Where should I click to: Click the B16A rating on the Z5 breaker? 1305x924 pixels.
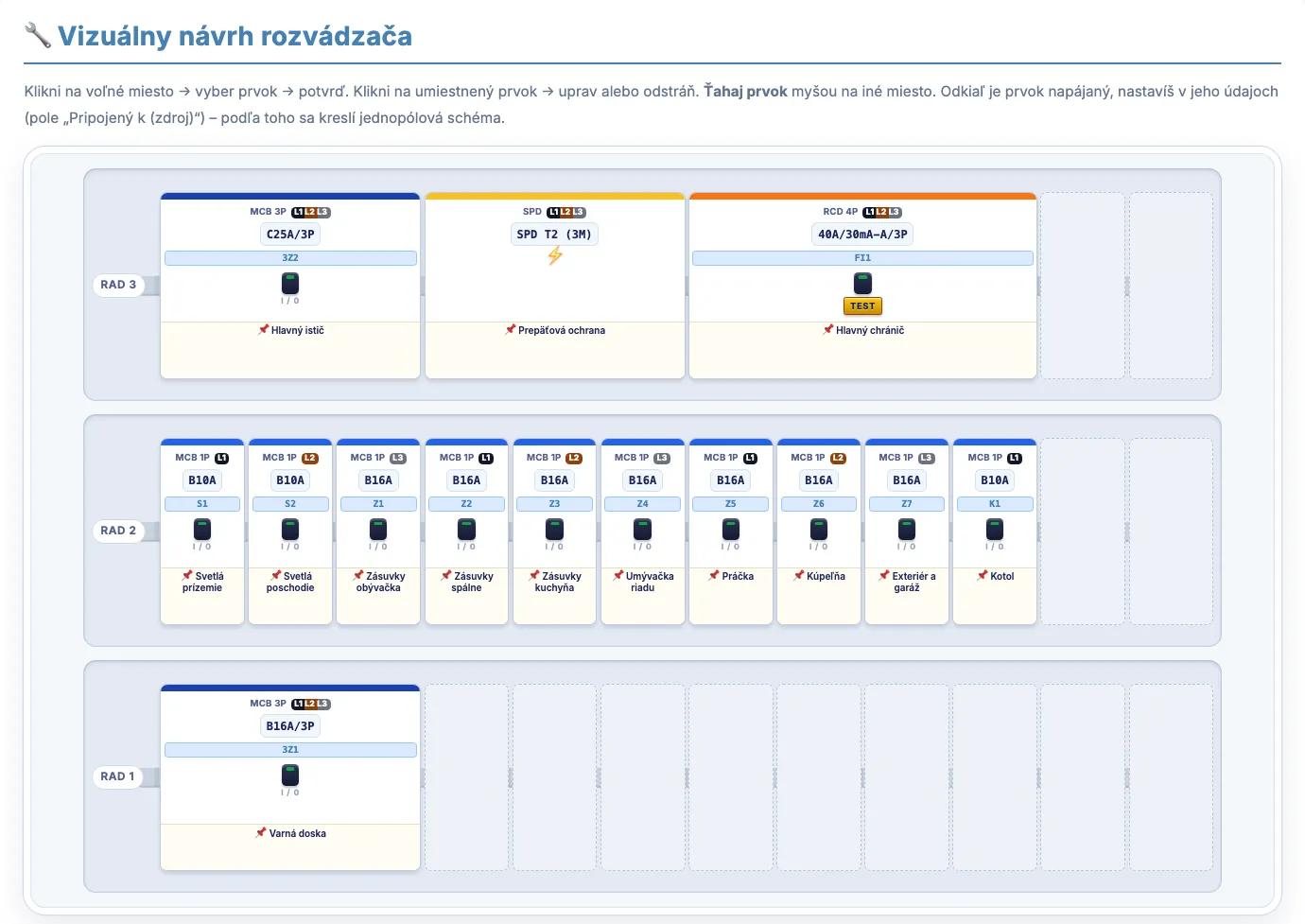click(730, 480)
